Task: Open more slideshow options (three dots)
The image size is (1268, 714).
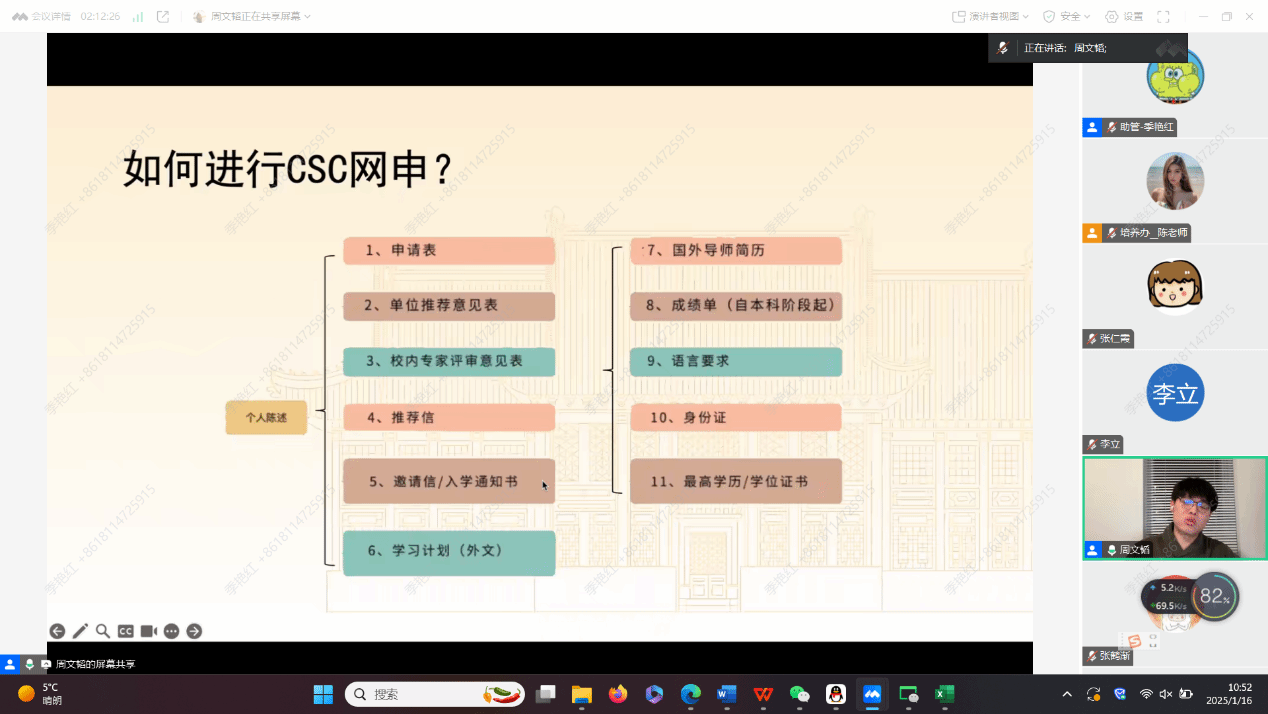Action: click(x=172, y=631)
